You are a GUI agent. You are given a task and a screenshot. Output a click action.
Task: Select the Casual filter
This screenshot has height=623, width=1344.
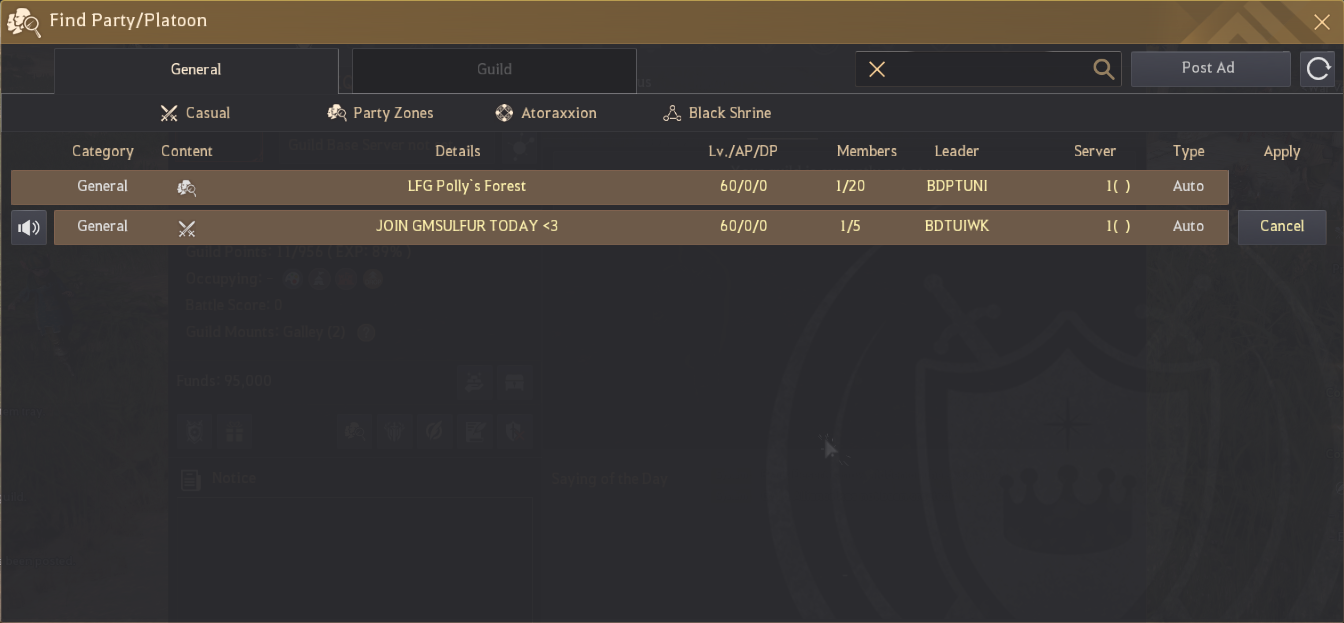tap(196, 113)
